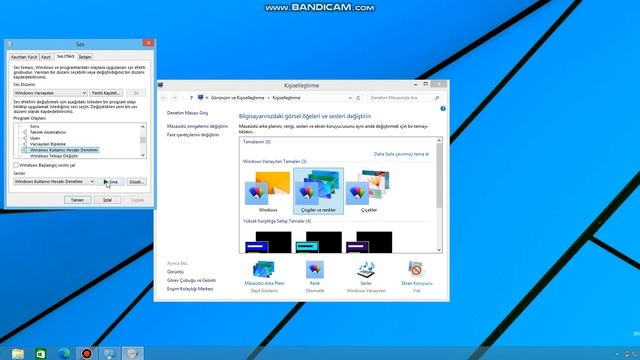
Task: Click the Farklı Kaydet button
Action: tap(106, 93)
